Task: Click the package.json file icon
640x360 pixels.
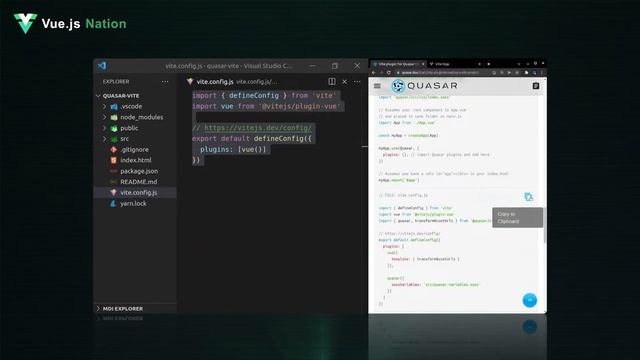Action: pos(114,171)
